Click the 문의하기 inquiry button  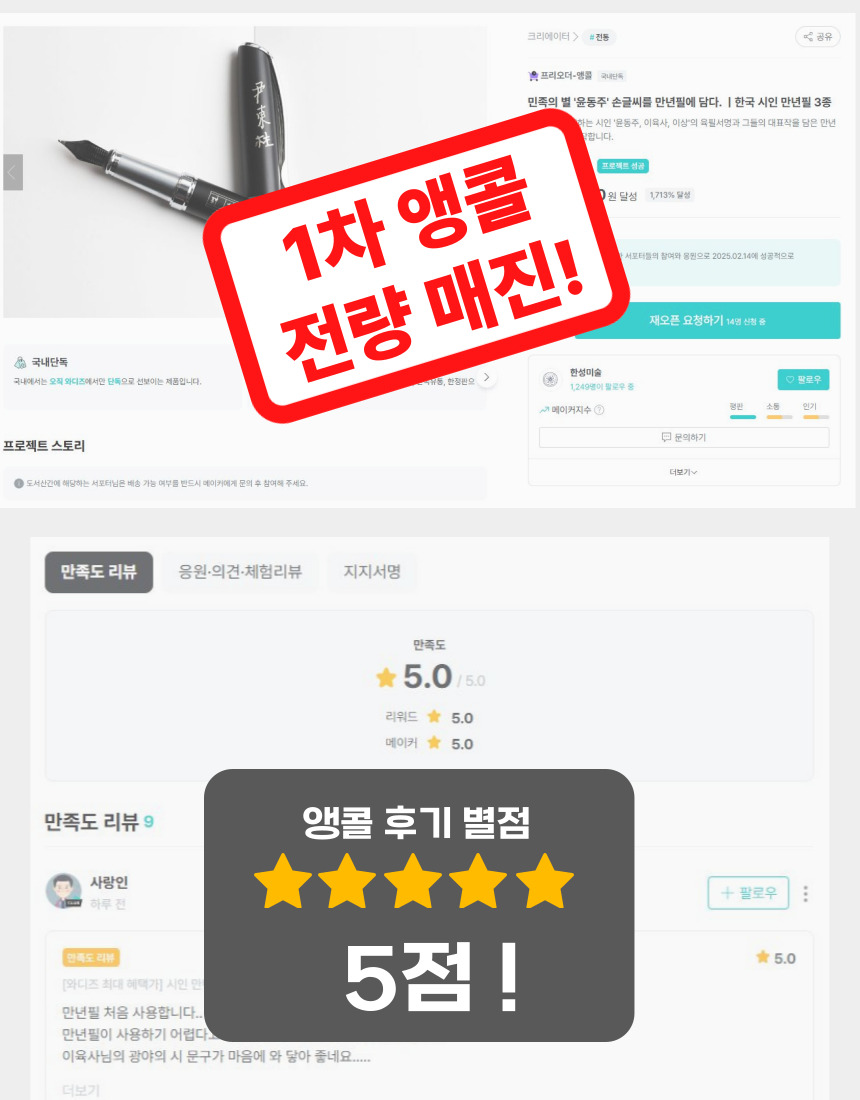point(684,437)
